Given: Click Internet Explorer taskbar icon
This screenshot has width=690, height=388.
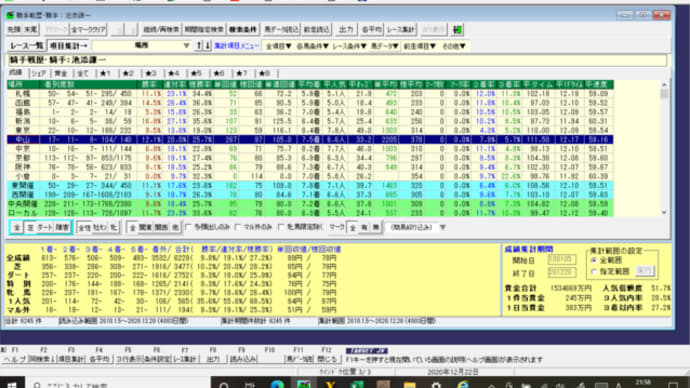Looking at the screenshot, I should pos(462,384).
